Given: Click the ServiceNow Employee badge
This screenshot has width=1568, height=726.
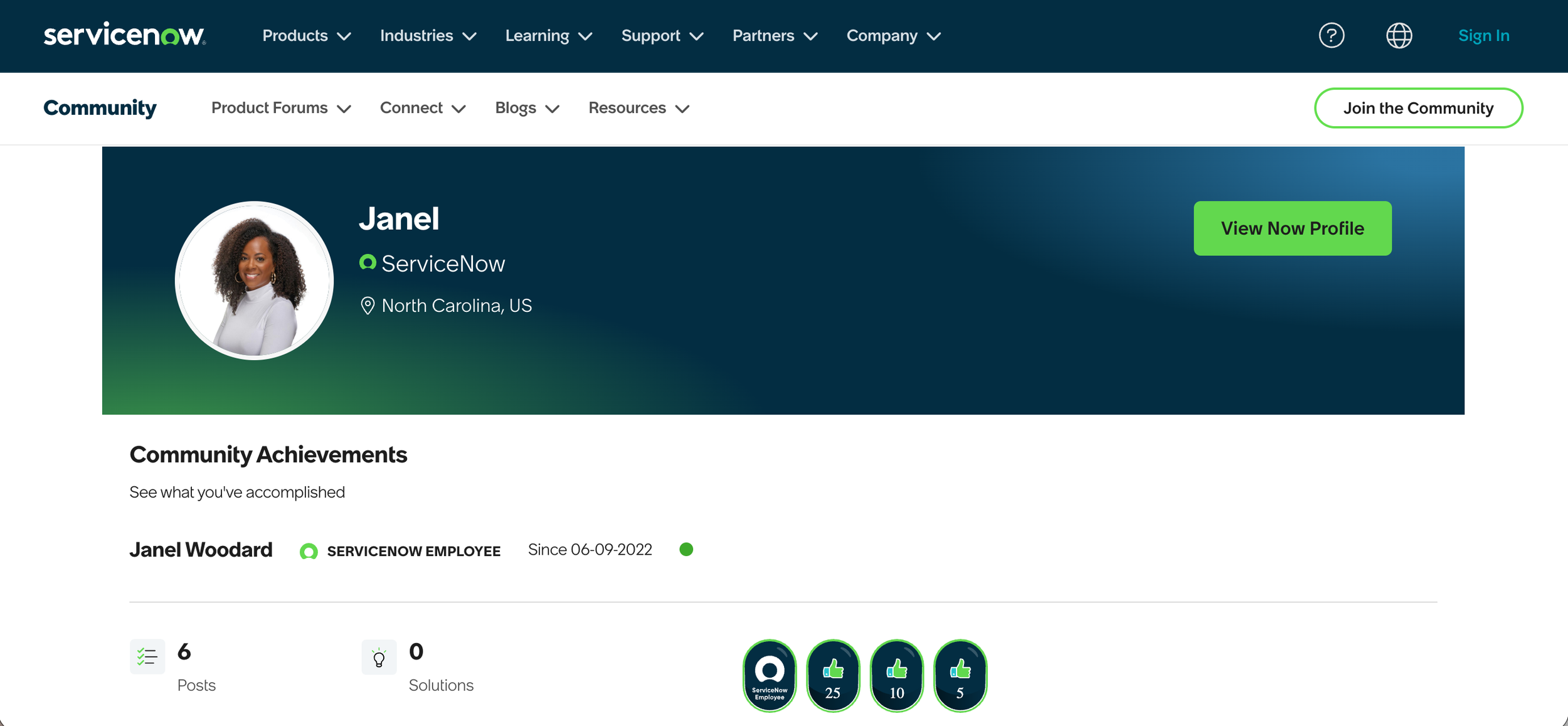Looking at the screenshot, I should [x=770, y=676].
